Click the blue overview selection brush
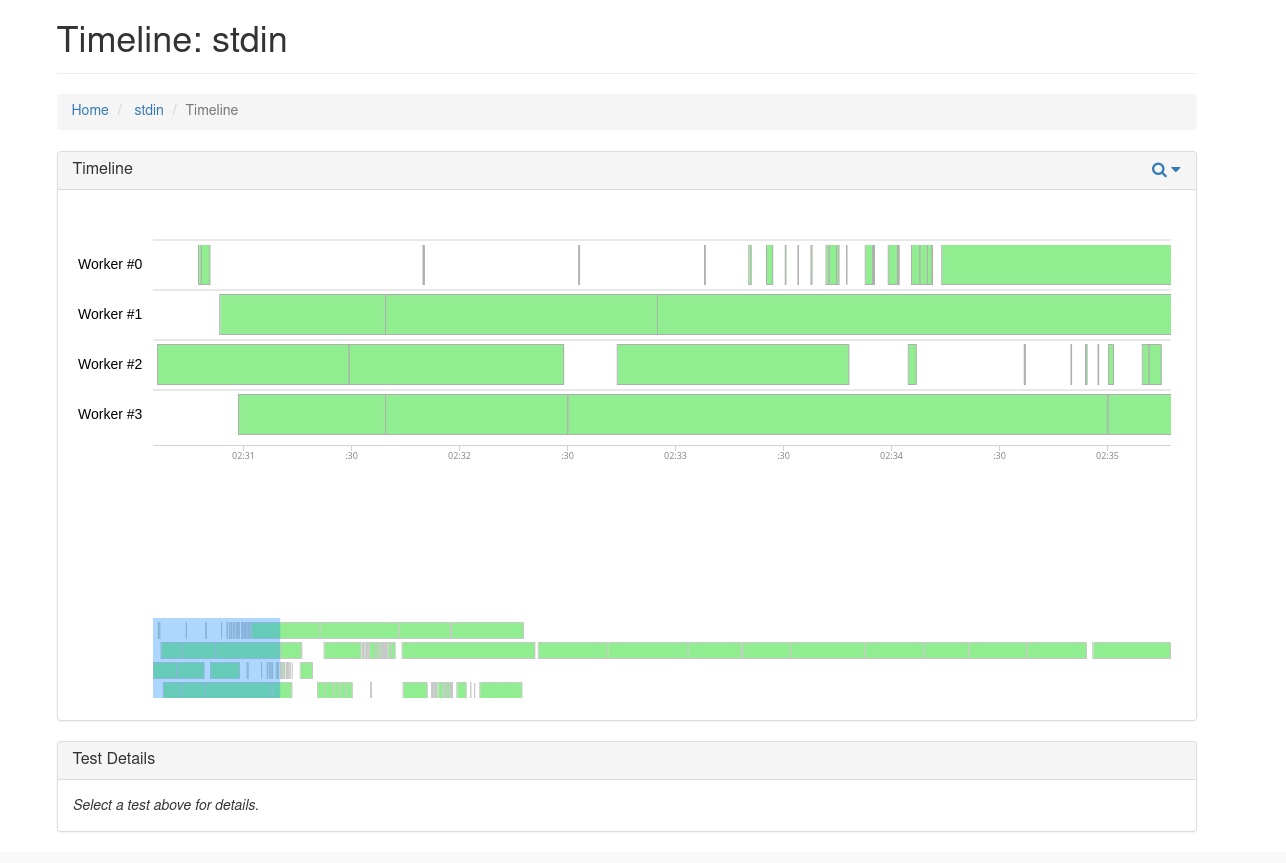The image size is (1286, 863). tap(216, 658)
